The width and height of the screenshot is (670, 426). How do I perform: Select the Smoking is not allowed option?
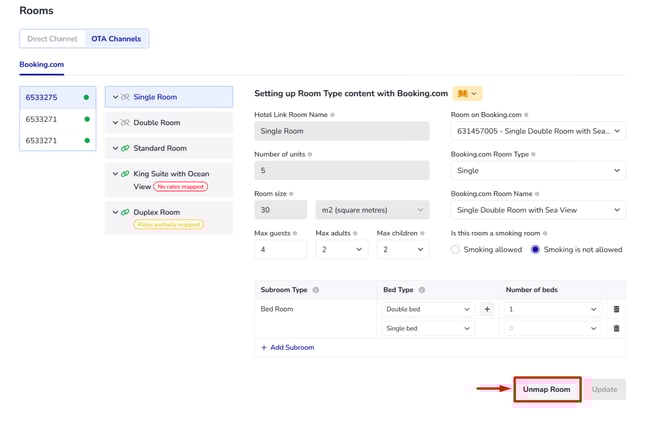pyautogui.click(x=535, y=249)
